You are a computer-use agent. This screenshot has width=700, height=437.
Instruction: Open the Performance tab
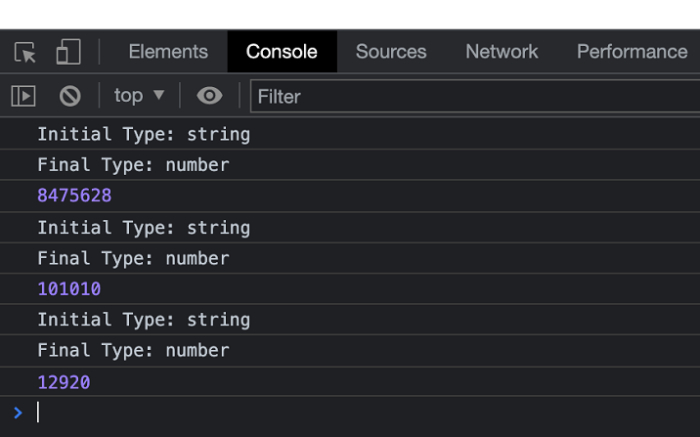(x=631, y=52)
